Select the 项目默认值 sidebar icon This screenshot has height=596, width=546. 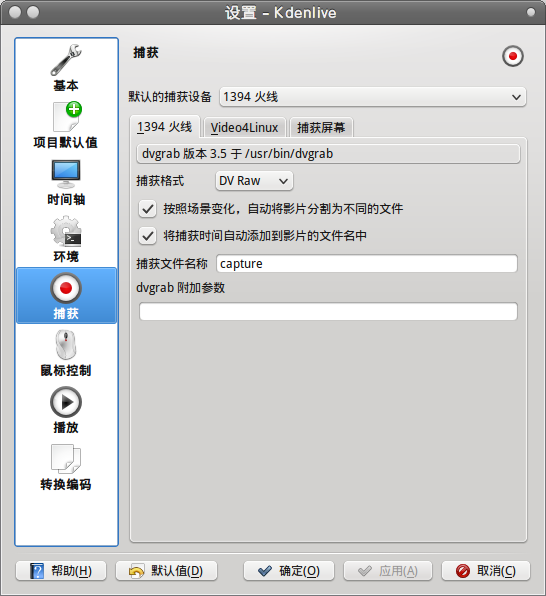pos(66,125)
